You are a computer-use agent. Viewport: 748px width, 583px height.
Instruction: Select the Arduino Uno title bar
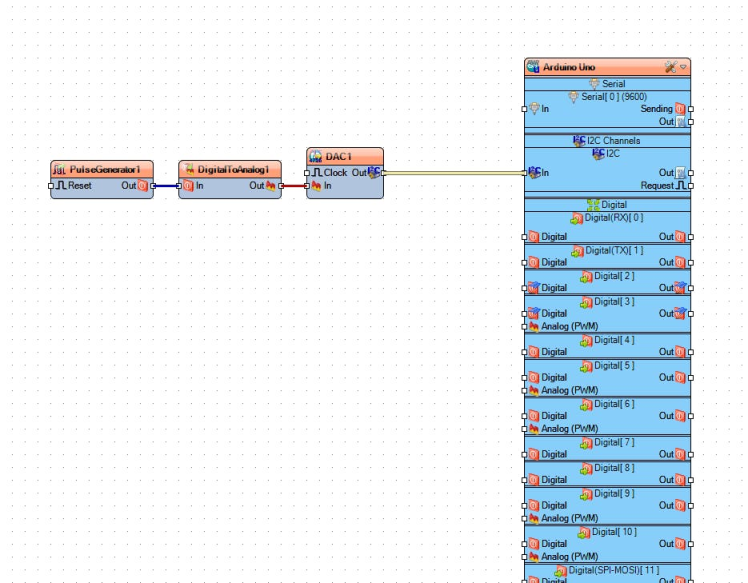coord(607,67)
